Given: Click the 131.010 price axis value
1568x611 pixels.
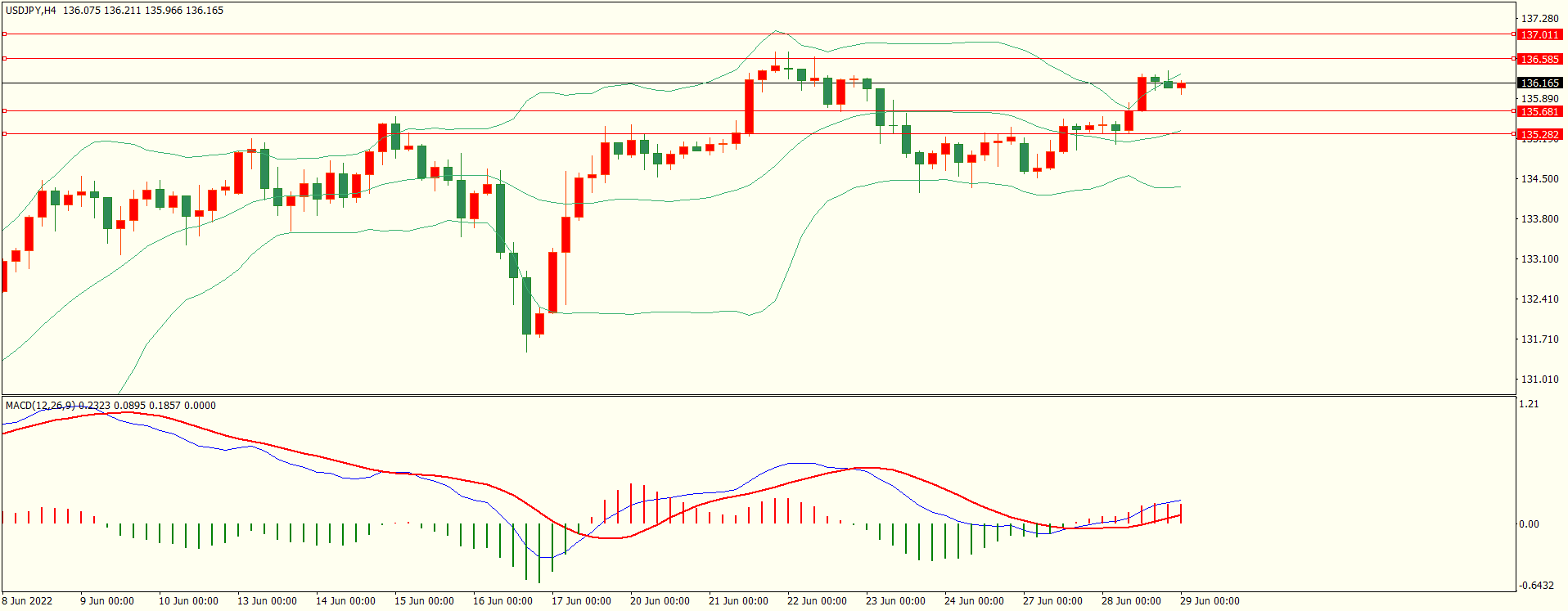Looking at the screenshot, I should [x=1539, y=380].
